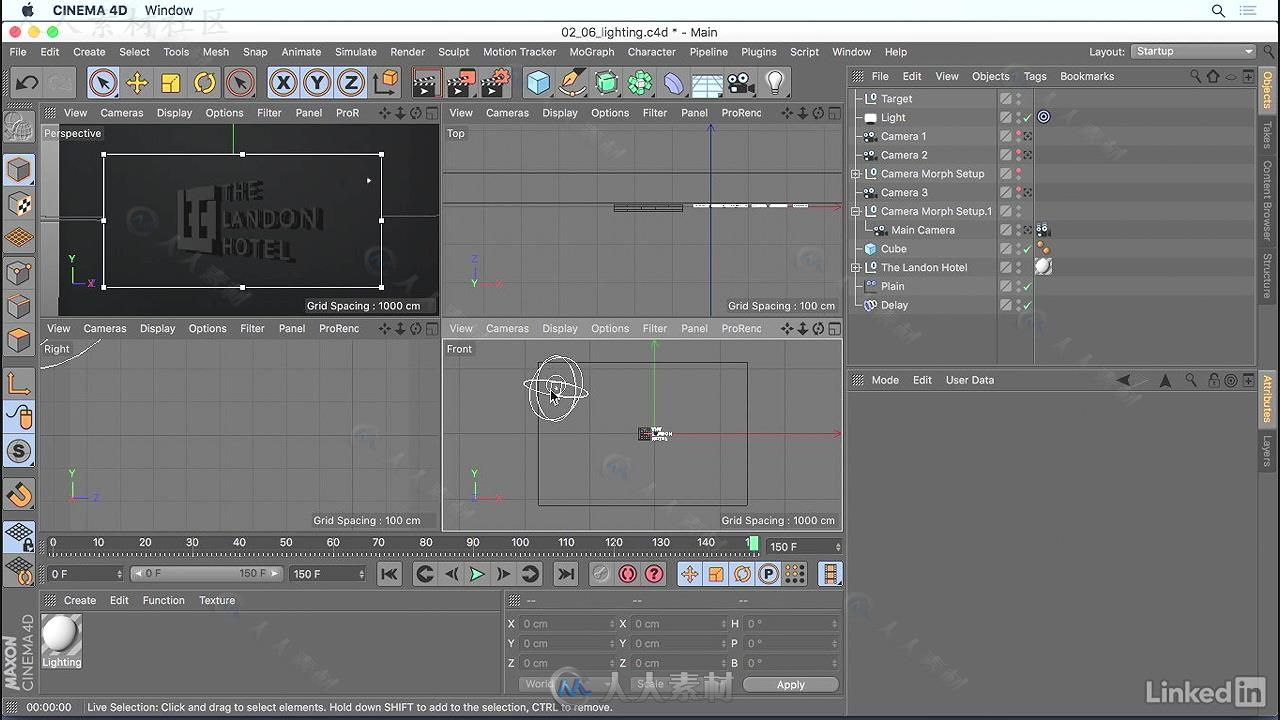Screen dimensions: 1280x720
Task: Click the Make Editable icon in left palette
Action: (18, 125)
